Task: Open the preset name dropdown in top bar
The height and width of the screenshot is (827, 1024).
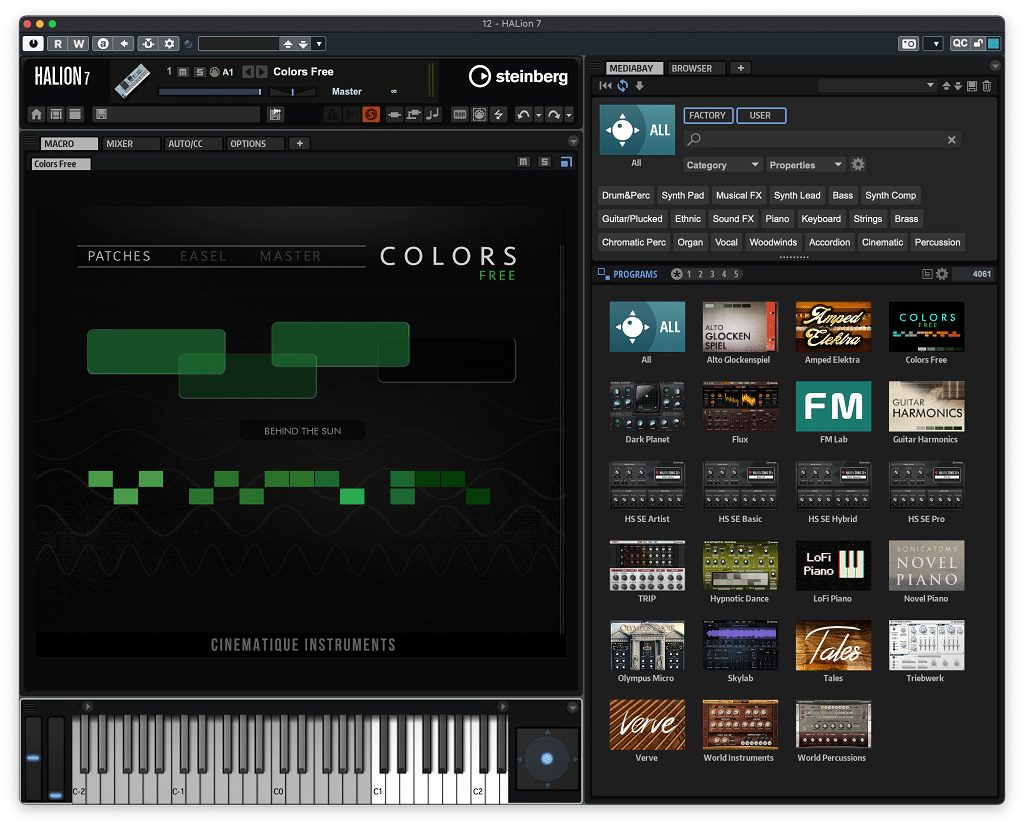Action: pyautogui.click(x=319, y=44)
